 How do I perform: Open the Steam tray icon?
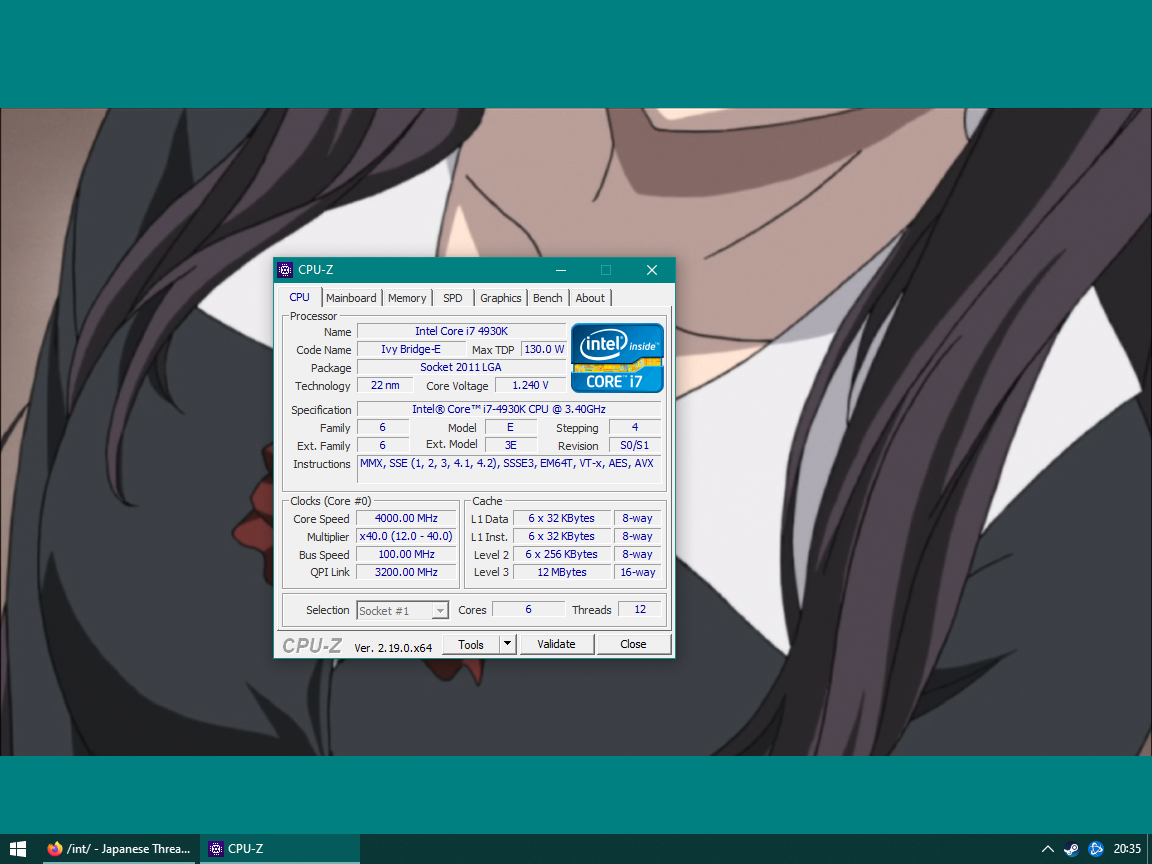coord(1071,849)
